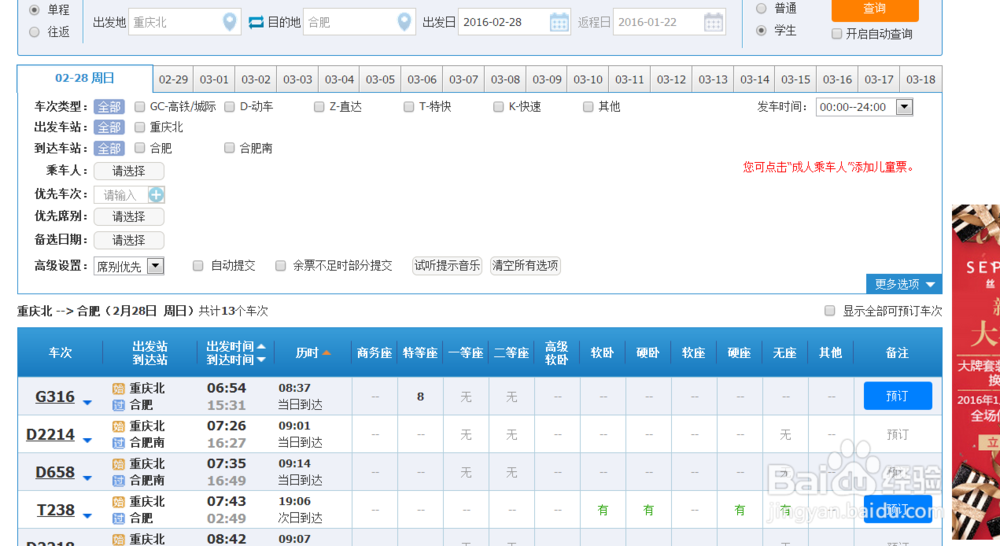Click the 优先车次 请输入 input field
Image resolution: width=1000 pixels, height=546 pixels.
pos(122,195)
